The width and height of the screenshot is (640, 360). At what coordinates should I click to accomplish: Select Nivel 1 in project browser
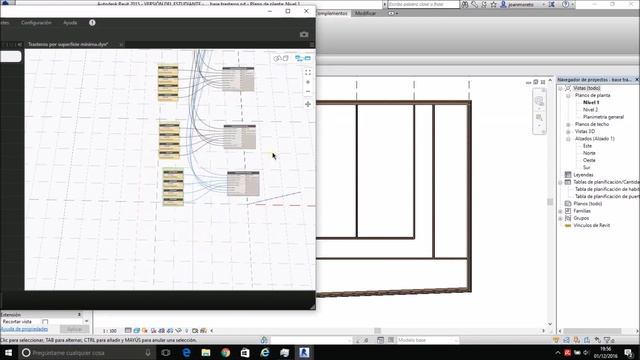(591, 102)
